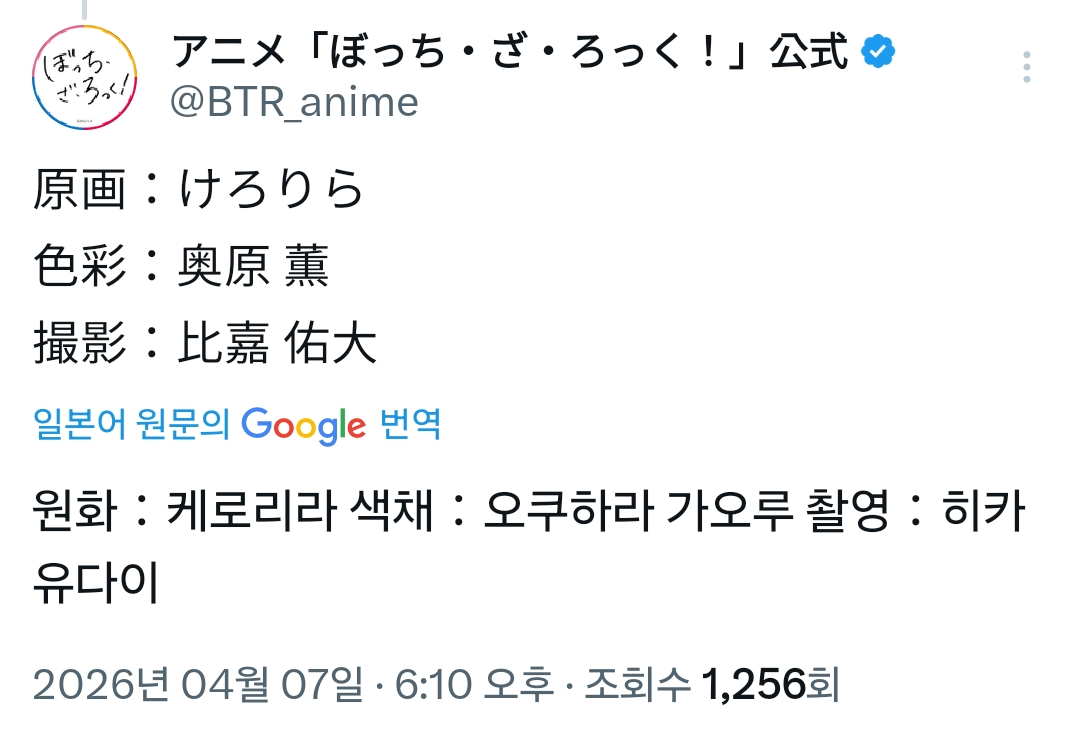Open the three-dot more options menu
1080x737 pixels.
coord(1026,68)
